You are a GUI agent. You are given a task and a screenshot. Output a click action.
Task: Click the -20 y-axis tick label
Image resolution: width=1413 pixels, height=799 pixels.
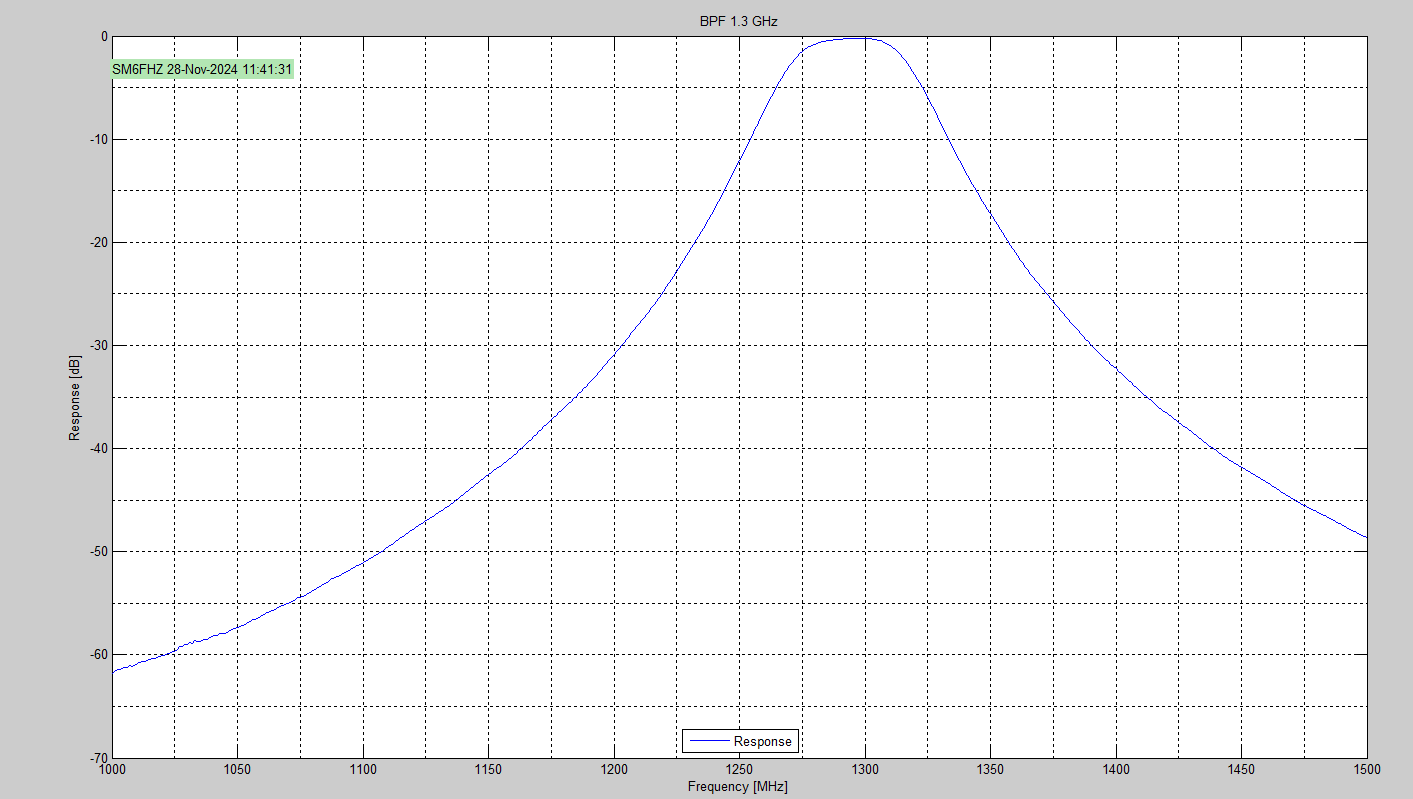pyautogui.click(x=98, y=243)
